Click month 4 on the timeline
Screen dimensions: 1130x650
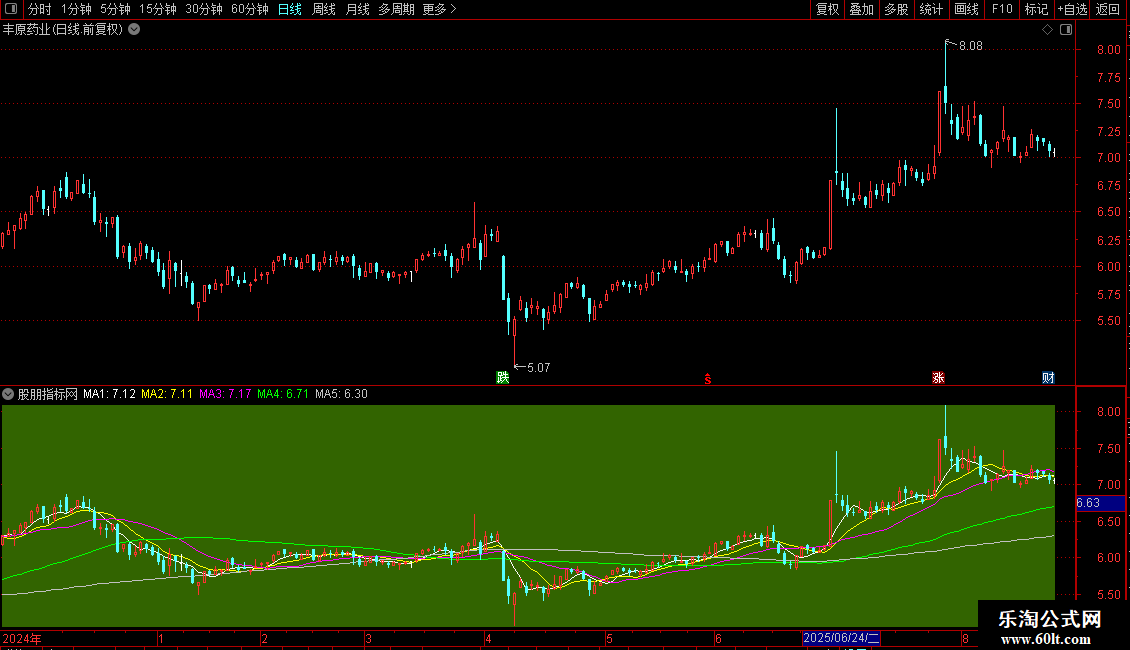(489, 638)
